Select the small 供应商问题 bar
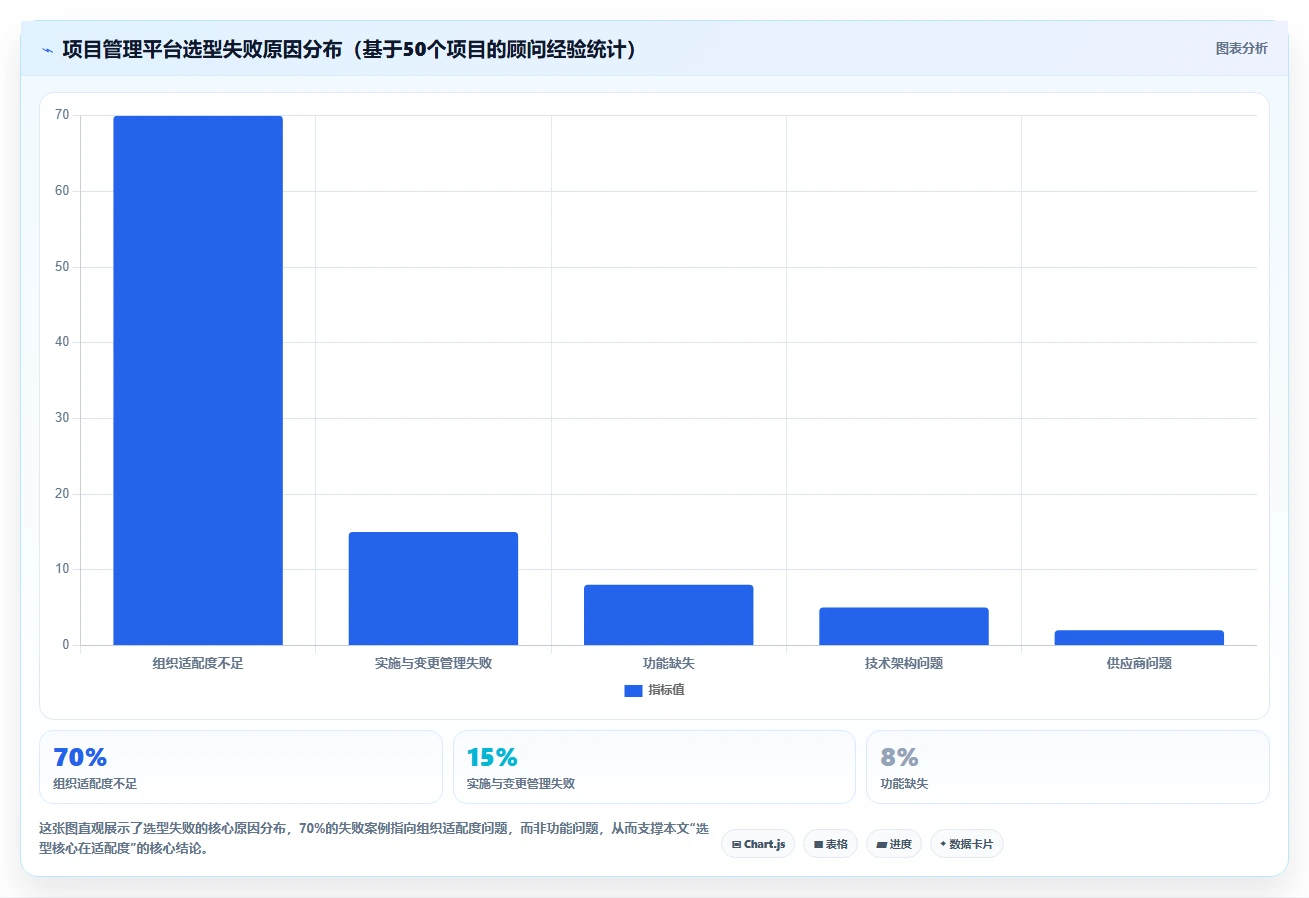 [1139, 637]
